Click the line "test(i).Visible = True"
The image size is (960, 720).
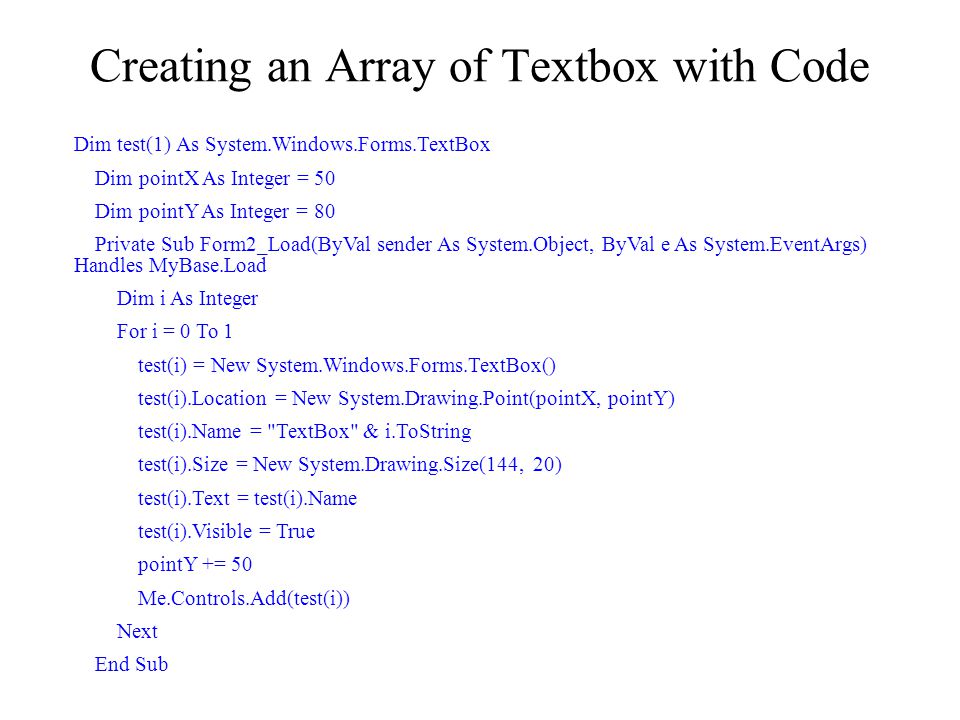pos(227,531)
